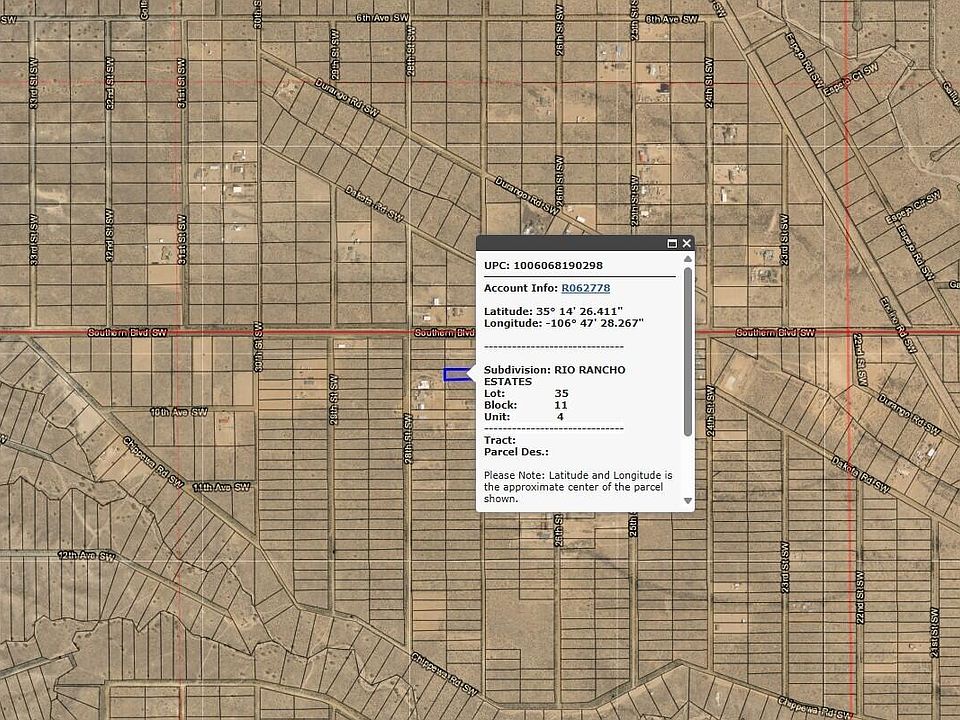Viewport: 960px width, 720px height.
Task: Open account info link R062778
Action: point(585,288)
